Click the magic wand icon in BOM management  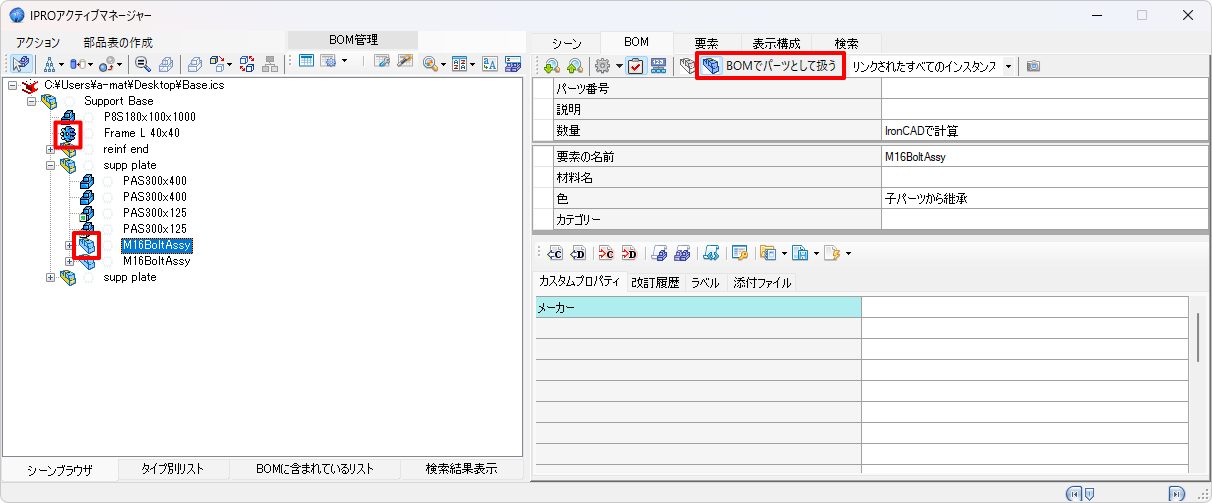point(404,62)
